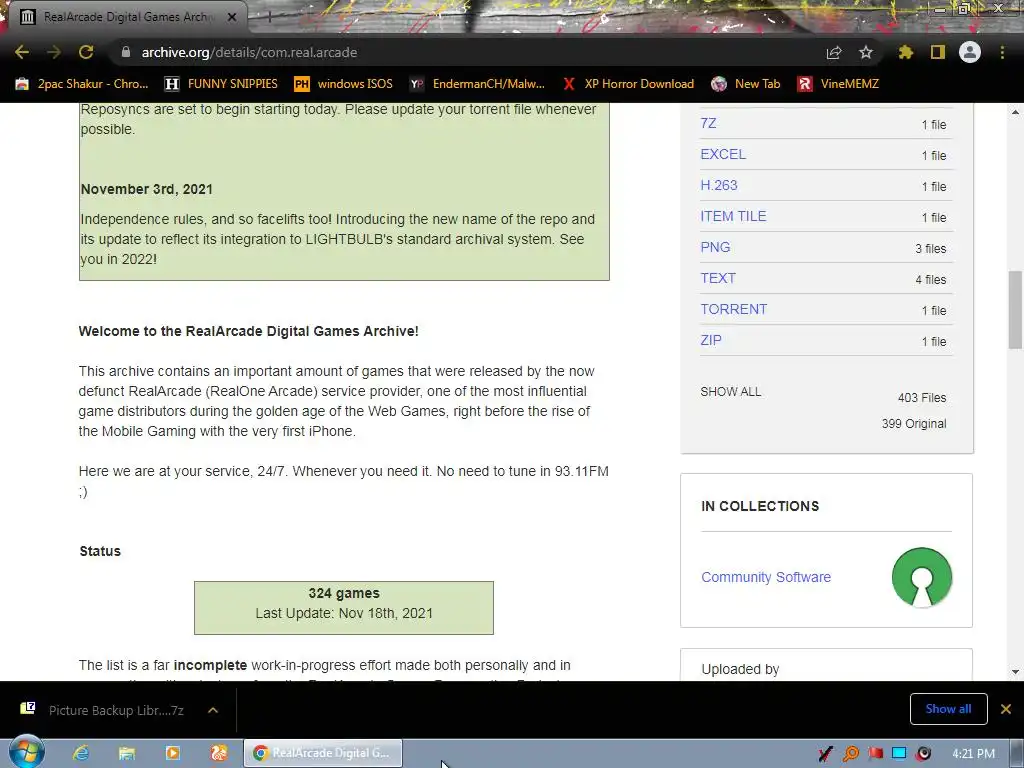
Task: Select the Chrome RealArcade taskbar button
Action: (x=323, y=753)
